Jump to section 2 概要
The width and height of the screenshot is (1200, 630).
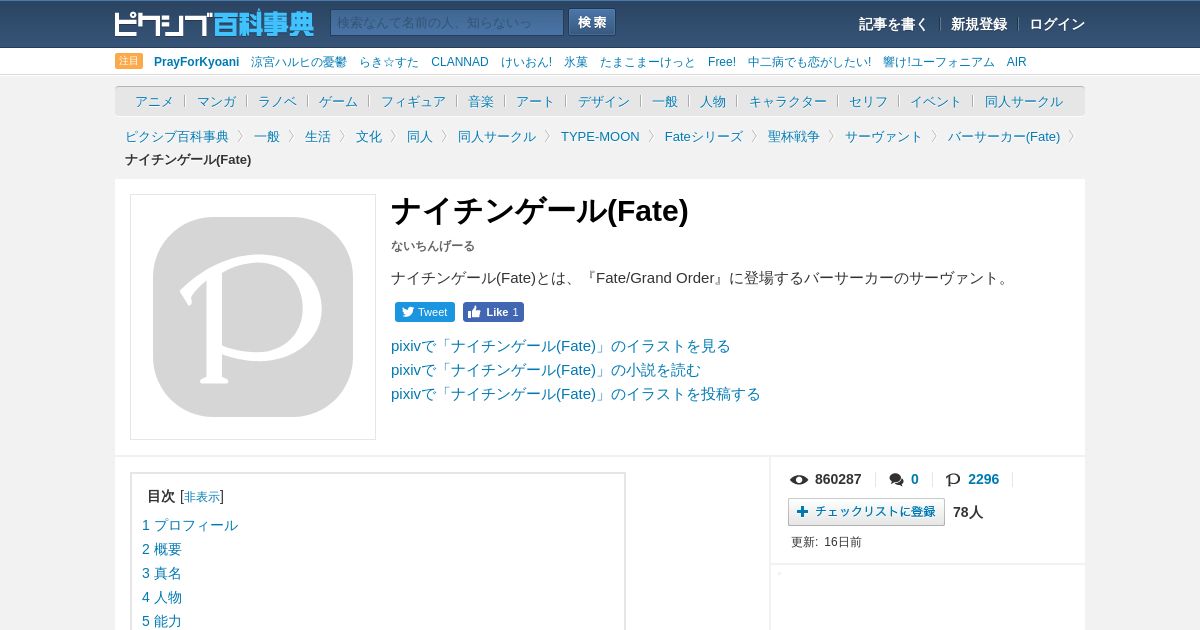(162, 550)
